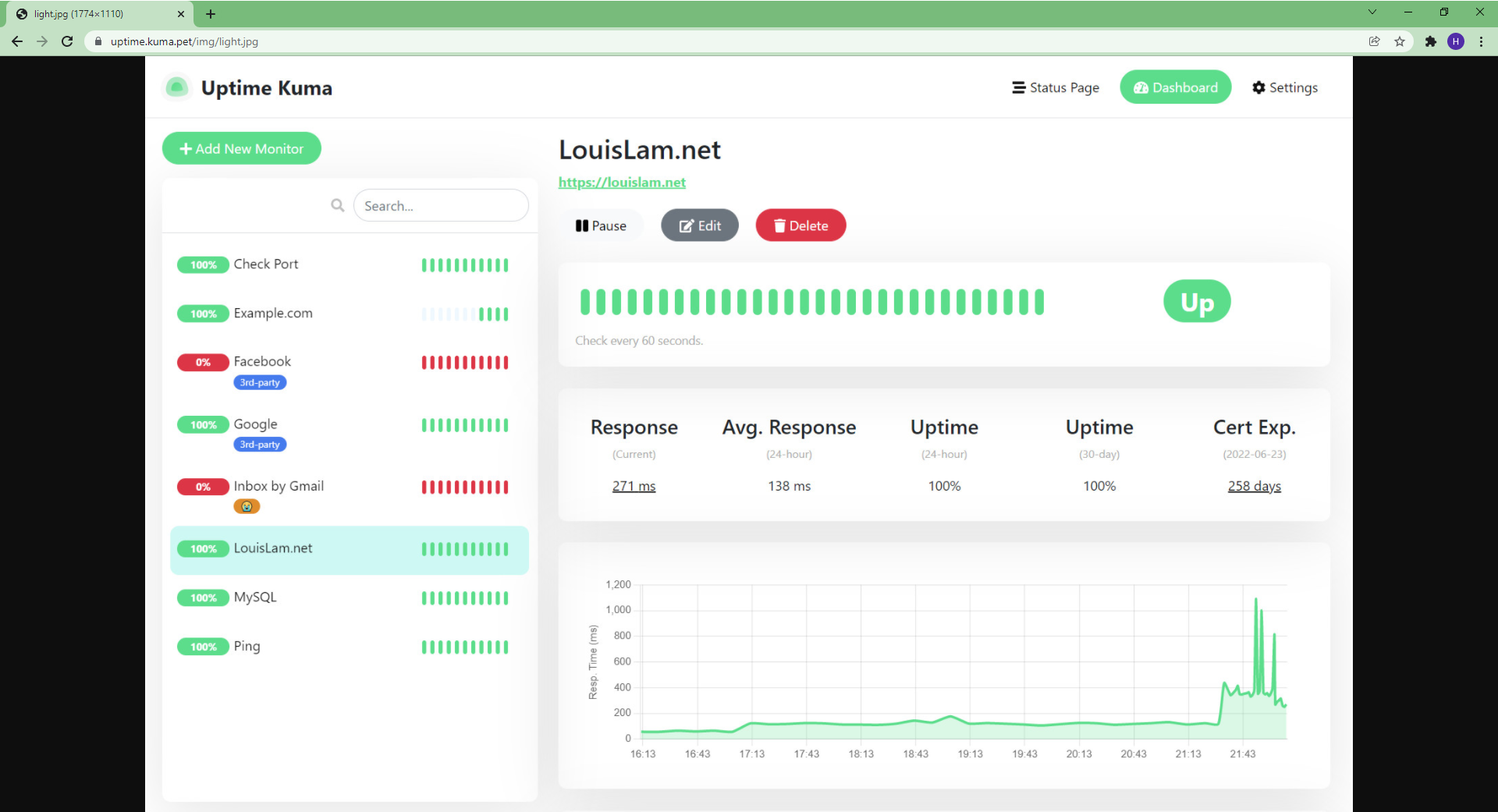This screenshot has width=1498, height=812.
Task: Click the Cert Exp. column heading
Action: [1254, 427]
